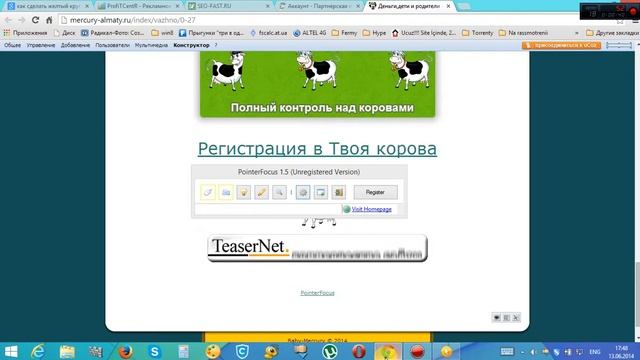Screen dimensions: 640x360
Task: Reload the page with the refresh icon
Action: (36, 20)
